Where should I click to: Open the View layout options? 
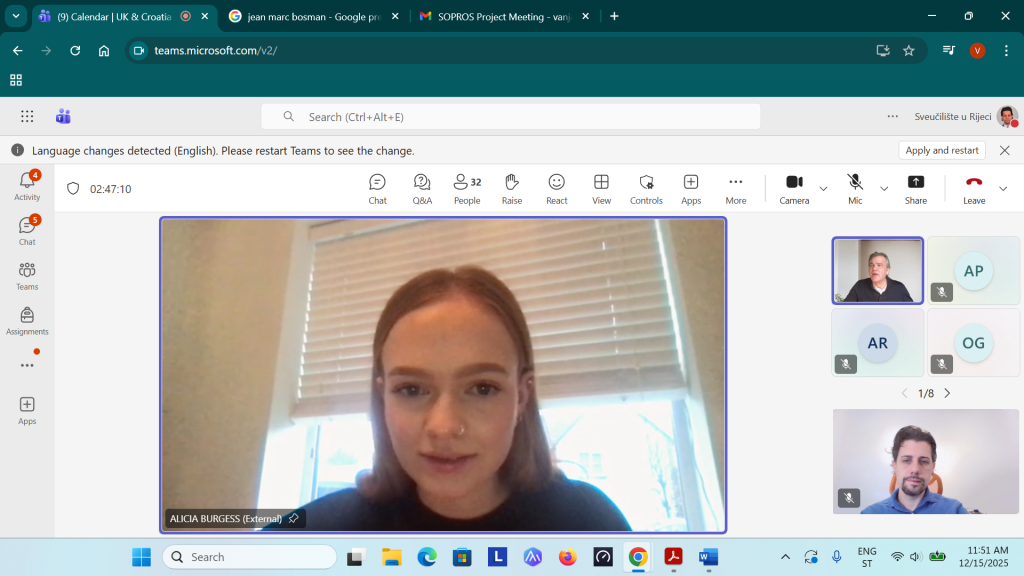point(601,187)
